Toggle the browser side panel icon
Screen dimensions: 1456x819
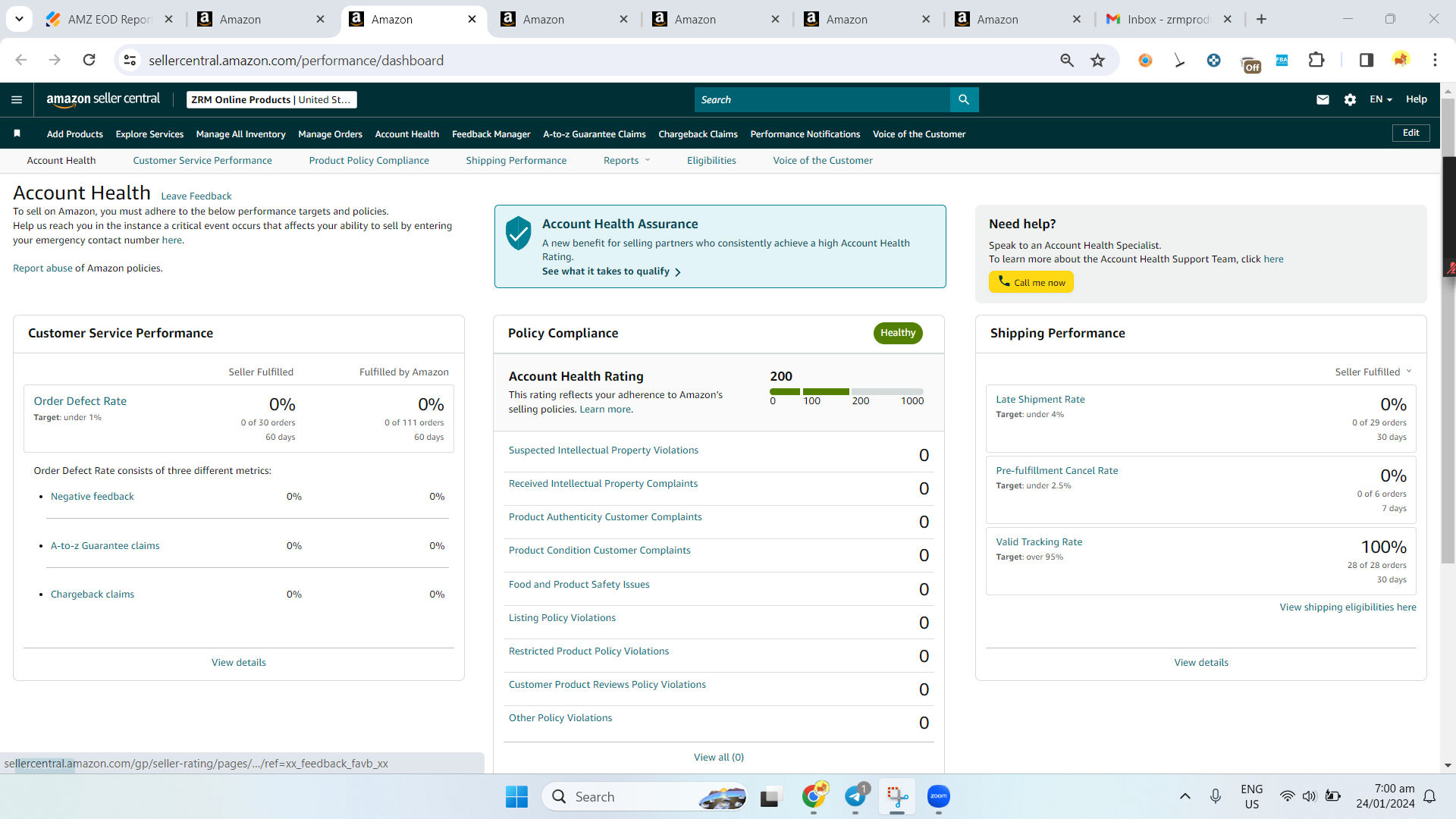[1367, 60]
